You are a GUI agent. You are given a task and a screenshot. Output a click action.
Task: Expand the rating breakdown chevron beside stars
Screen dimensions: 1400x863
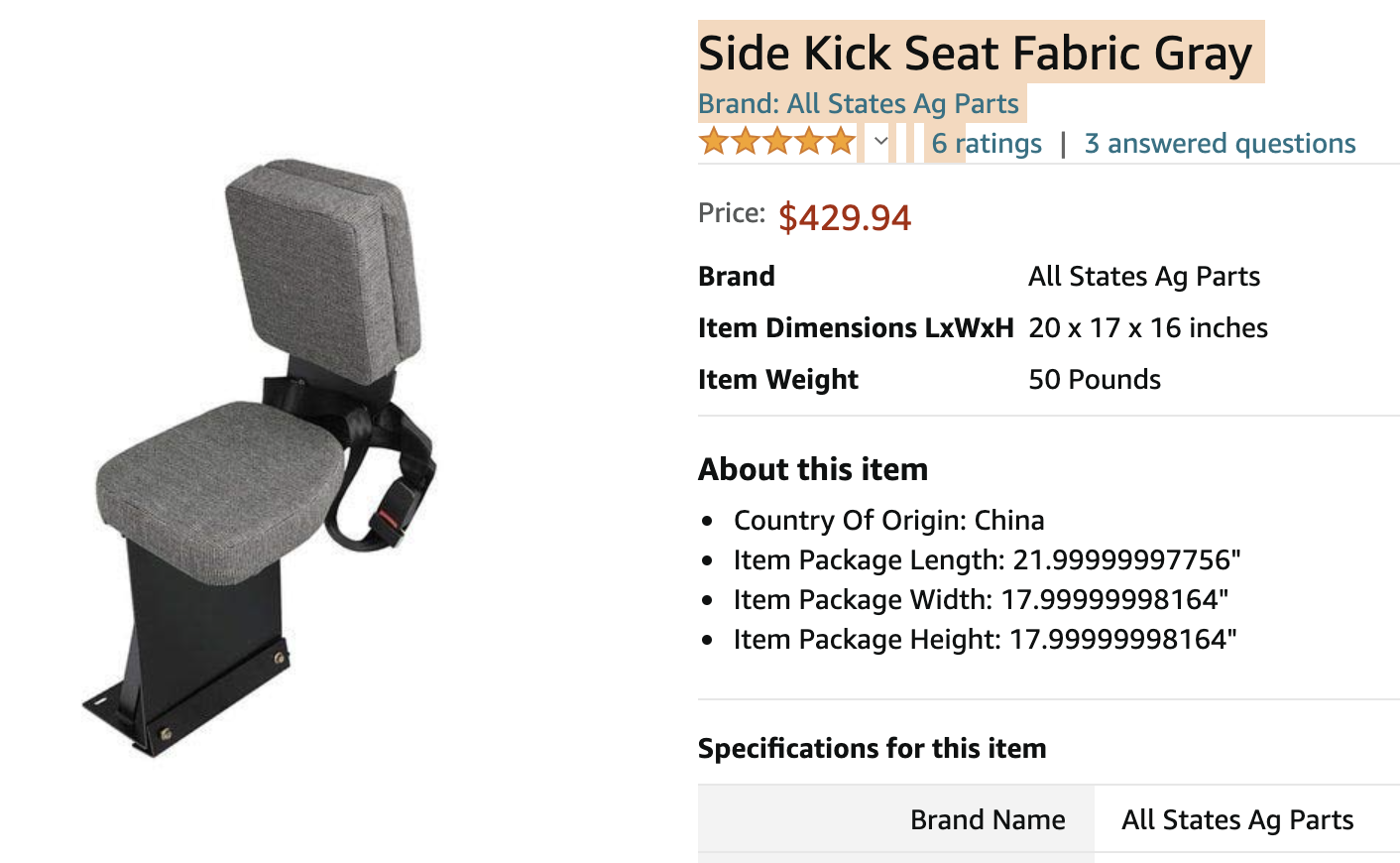pyautogui.click(x=880, y=141)
